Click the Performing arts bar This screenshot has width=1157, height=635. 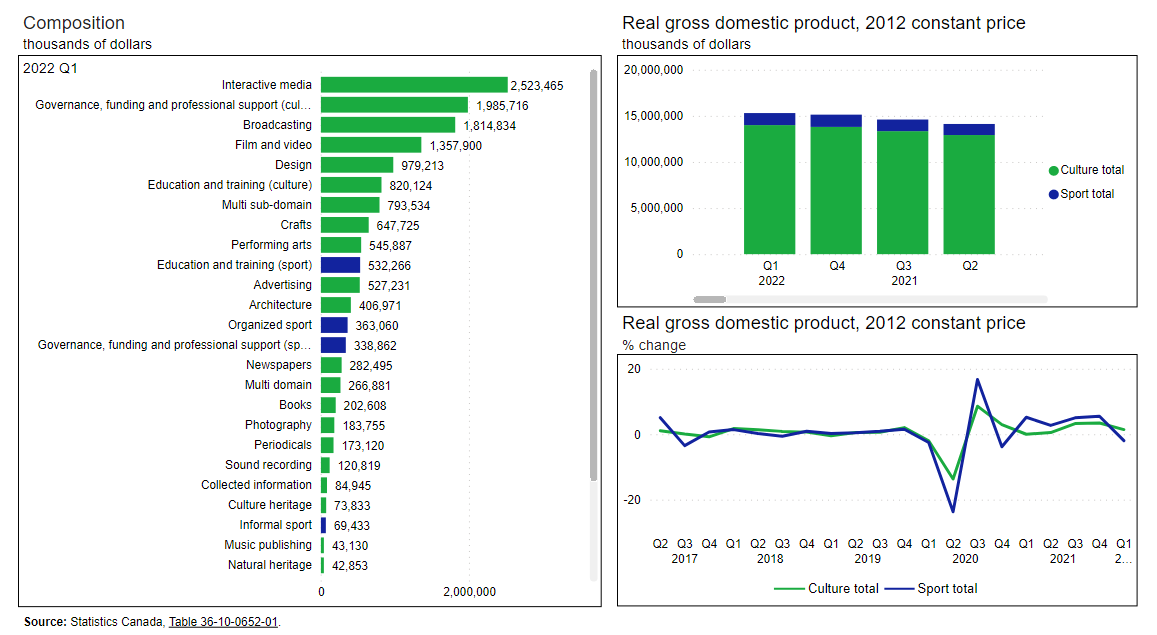pos(341,245)
